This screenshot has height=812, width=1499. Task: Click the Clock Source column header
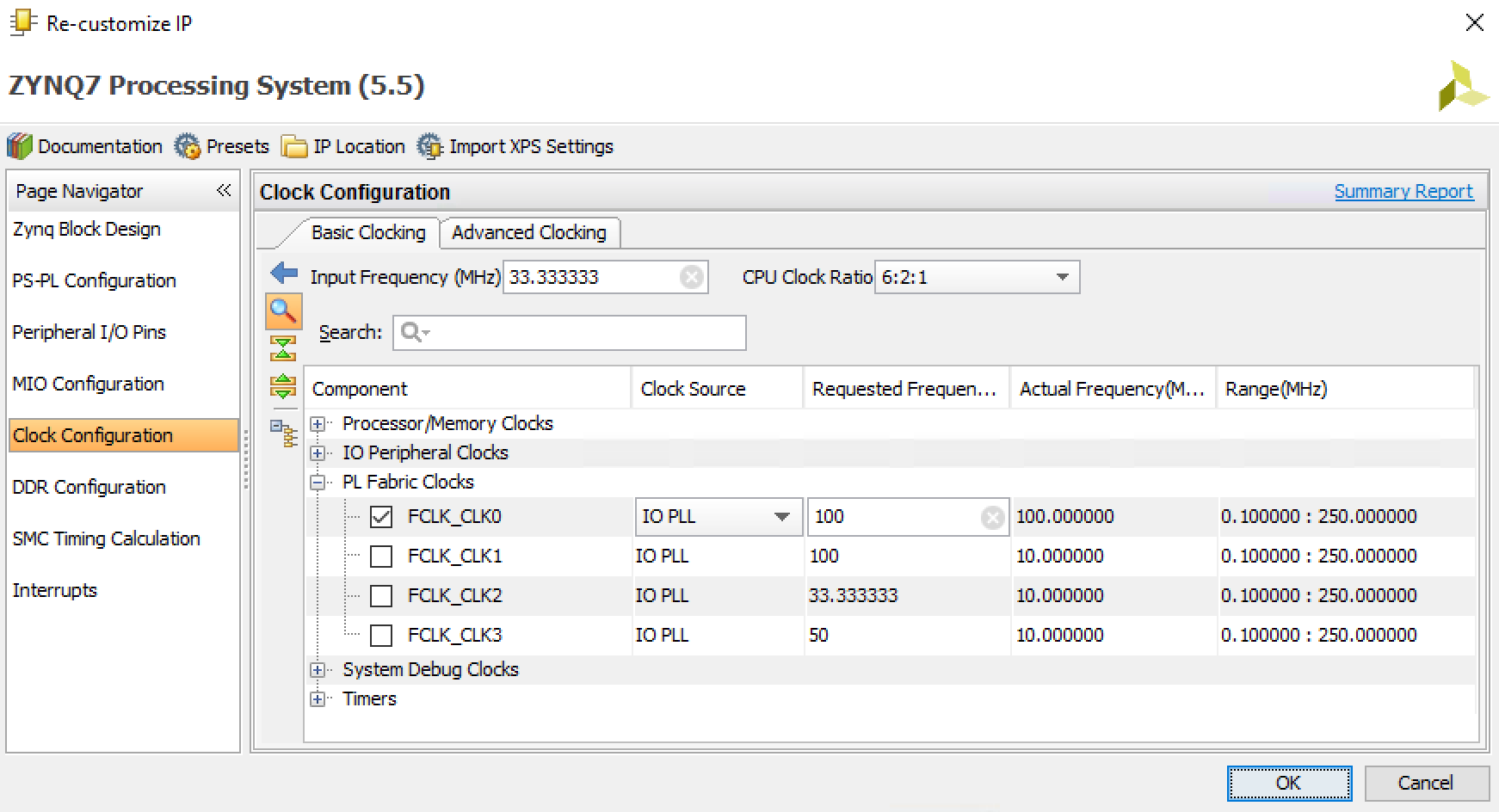tap(718, 389)
